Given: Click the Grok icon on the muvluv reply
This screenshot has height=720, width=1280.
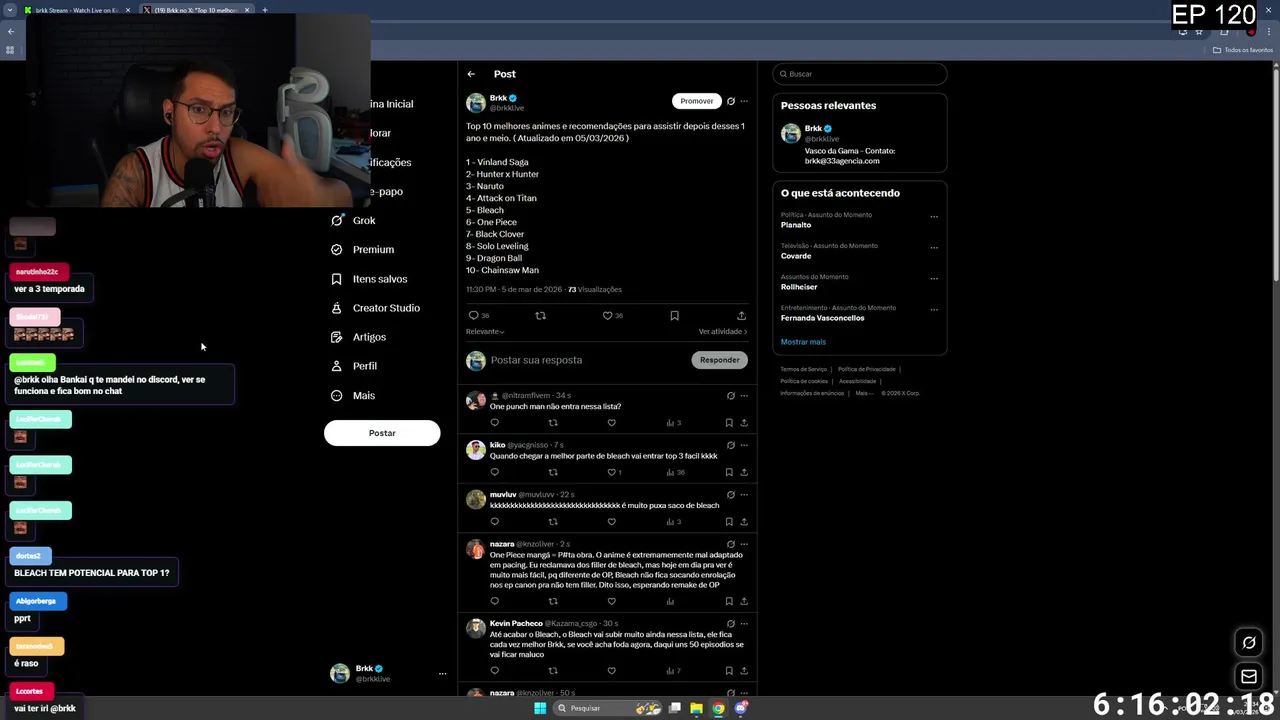Looking at the screenshot, I should [x=731, y=494].
